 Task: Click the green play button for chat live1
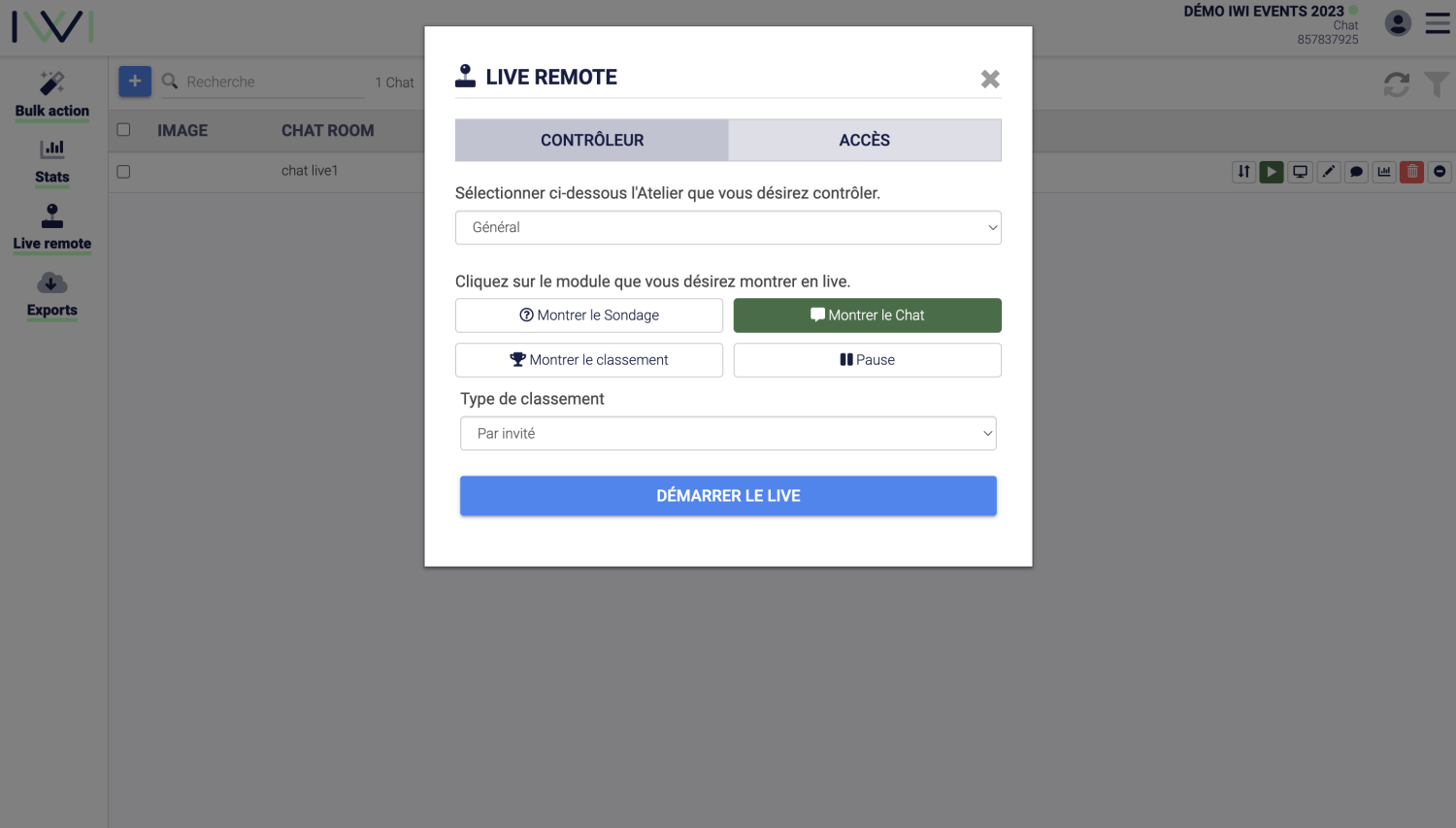[x=1272, y=172]
